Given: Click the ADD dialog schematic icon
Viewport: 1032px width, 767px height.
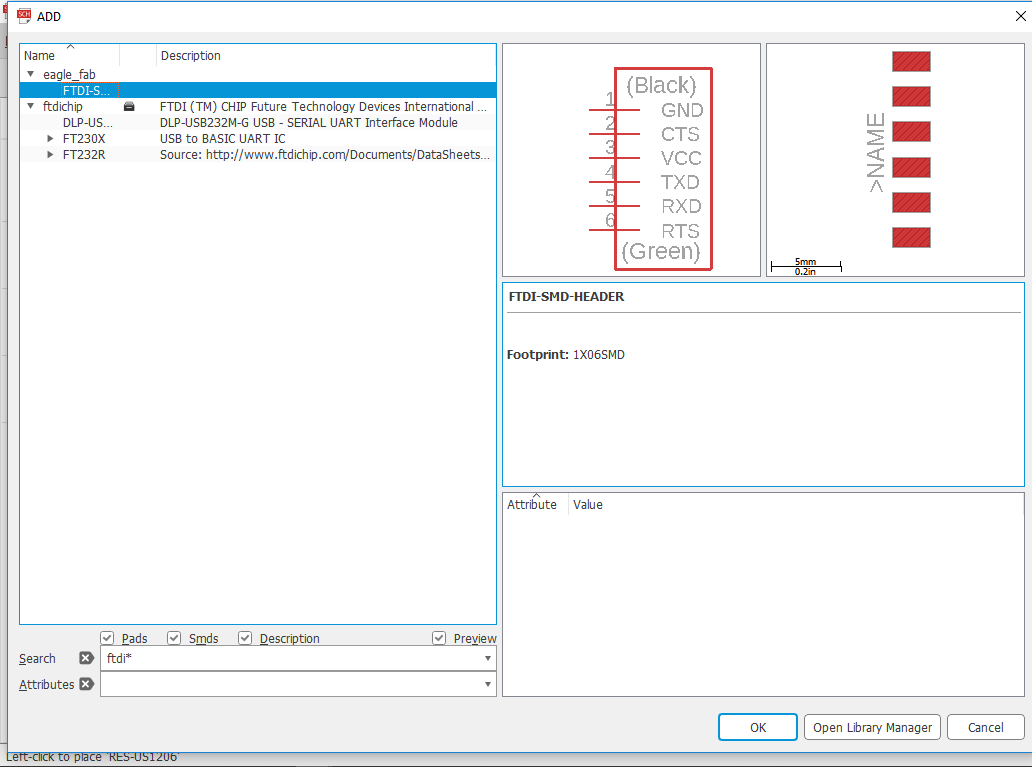Looking at the screenshot, I should point(24,16).
